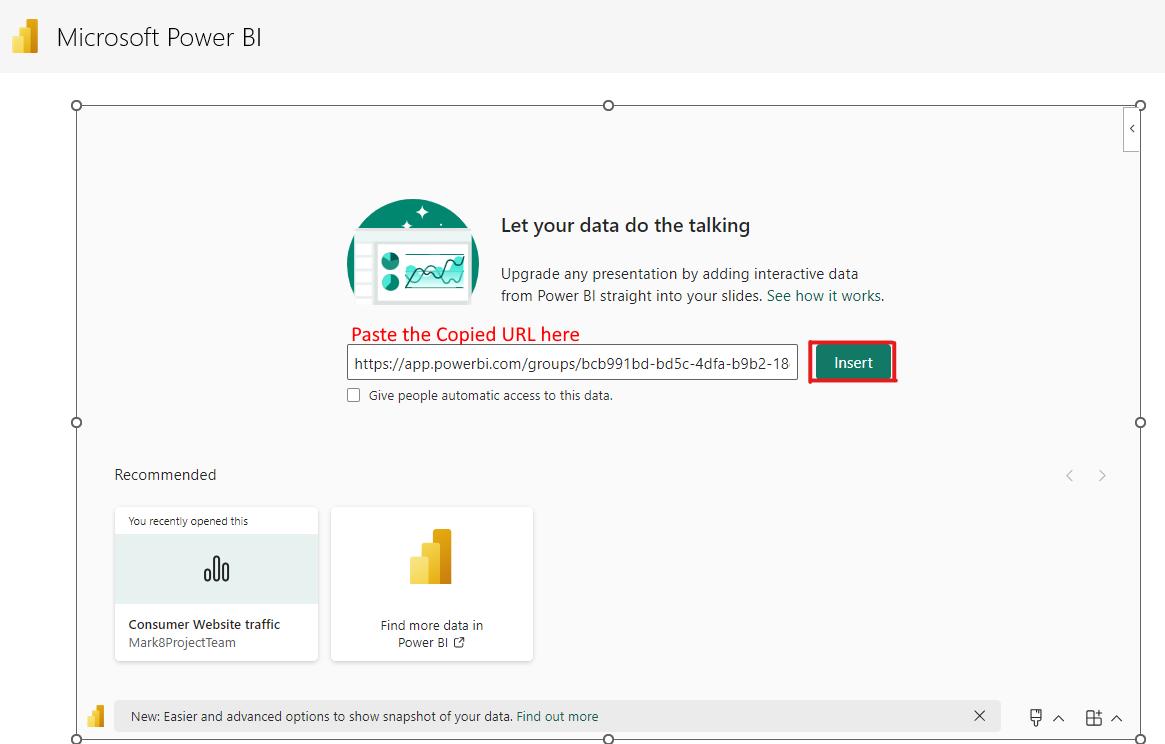The width and height of the screenshot is (1165, 744).
Task: Click the Recommended section heading
Action: [x=165, y=475]
